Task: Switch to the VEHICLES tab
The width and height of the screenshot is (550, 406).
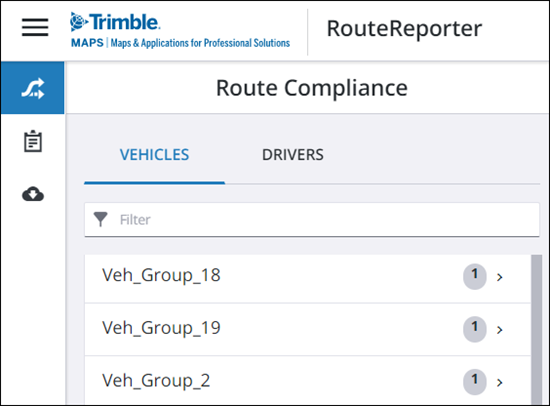Action: coord(154,155)
